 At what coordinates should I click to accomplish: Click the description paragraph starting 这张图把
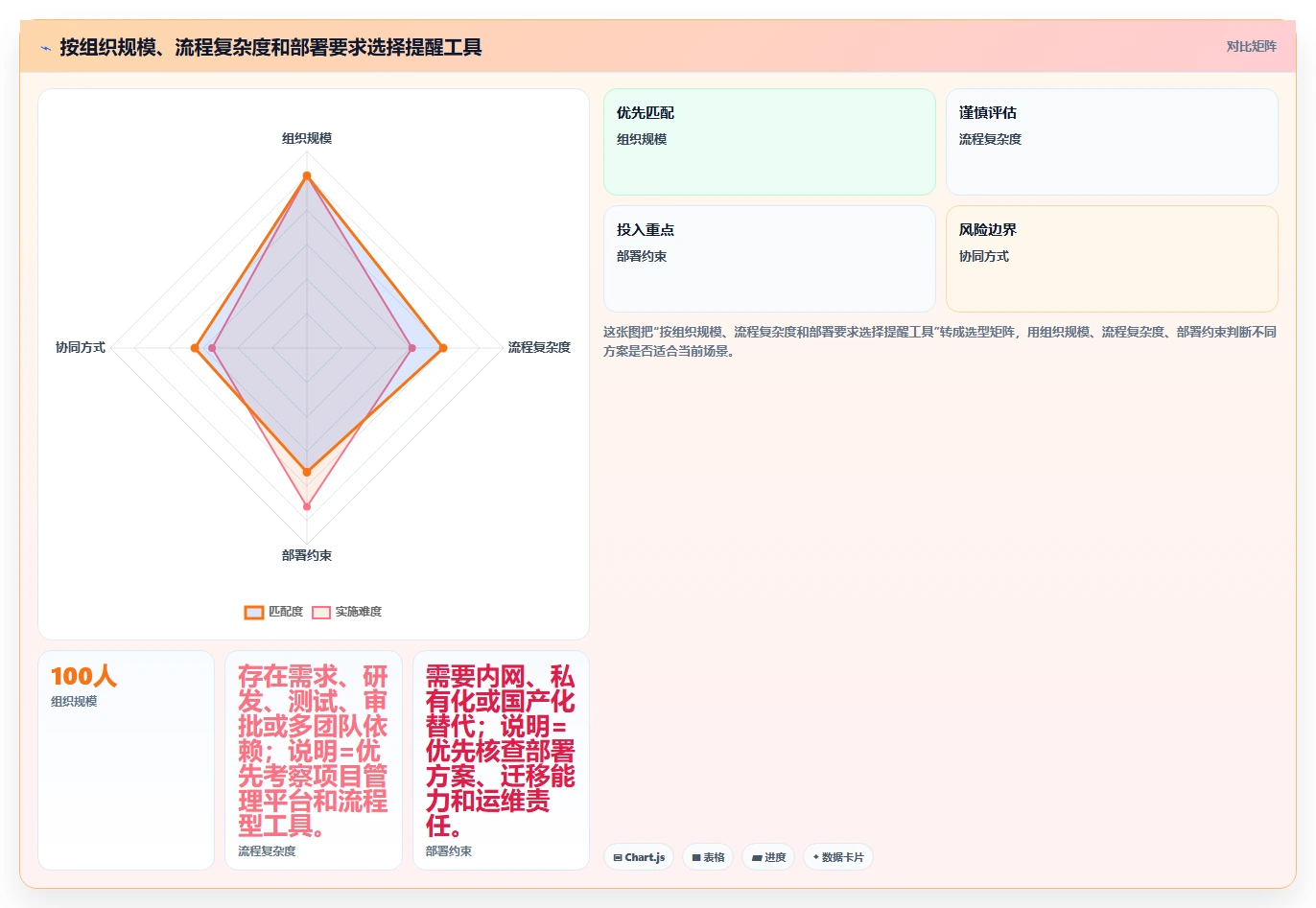tap(940, 341)
